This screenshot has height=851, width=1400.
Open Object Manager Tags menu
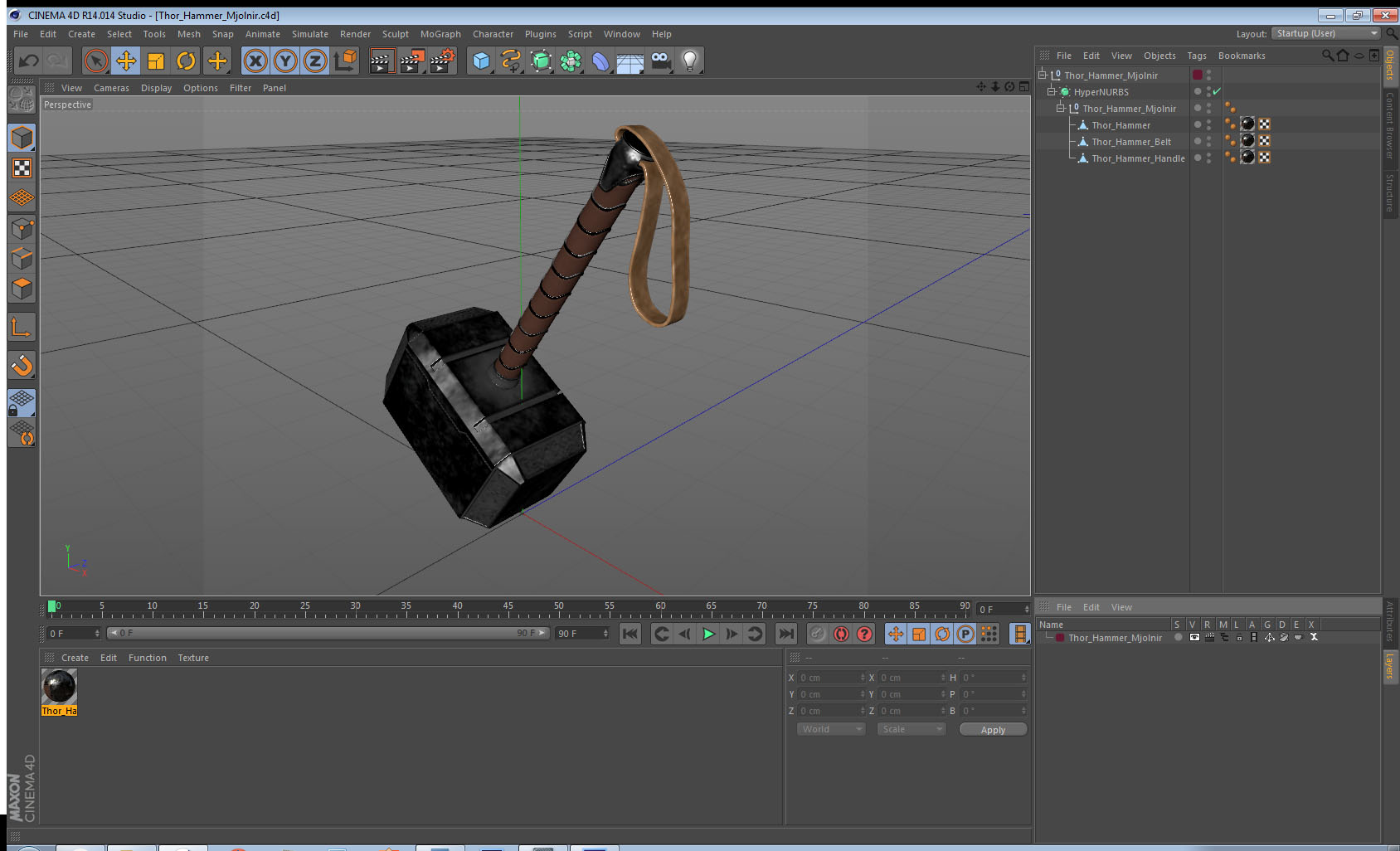point(1197,56)
